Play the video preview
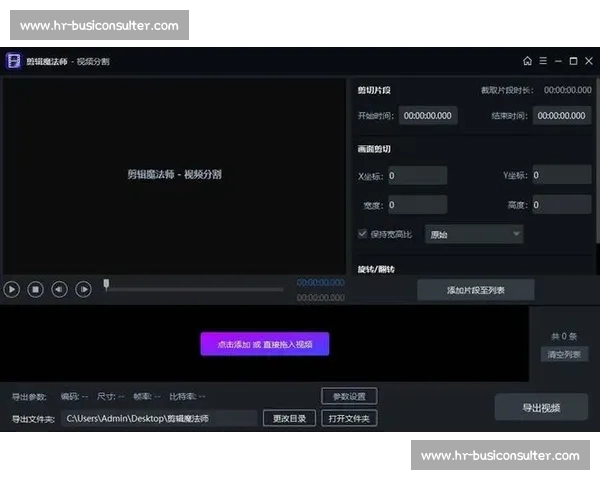This screenshot has width=600, height=480. (11, 289)
